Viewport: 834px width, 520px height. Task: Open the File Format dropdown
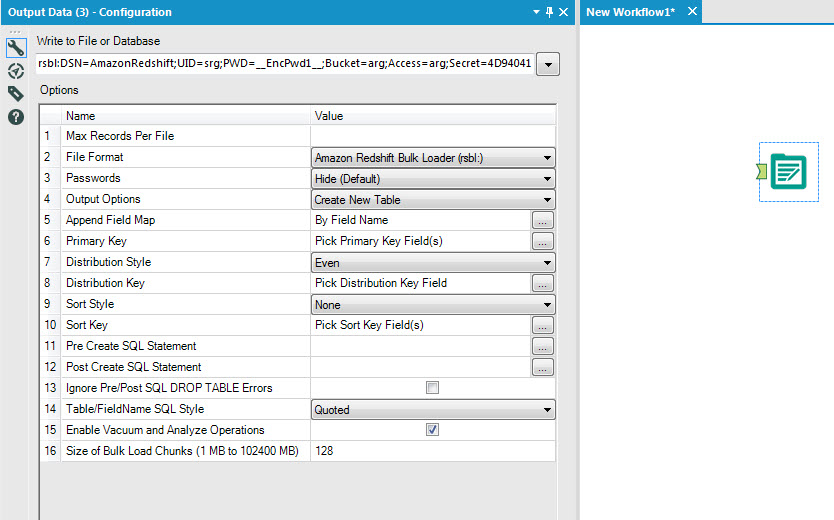(433, 157)
